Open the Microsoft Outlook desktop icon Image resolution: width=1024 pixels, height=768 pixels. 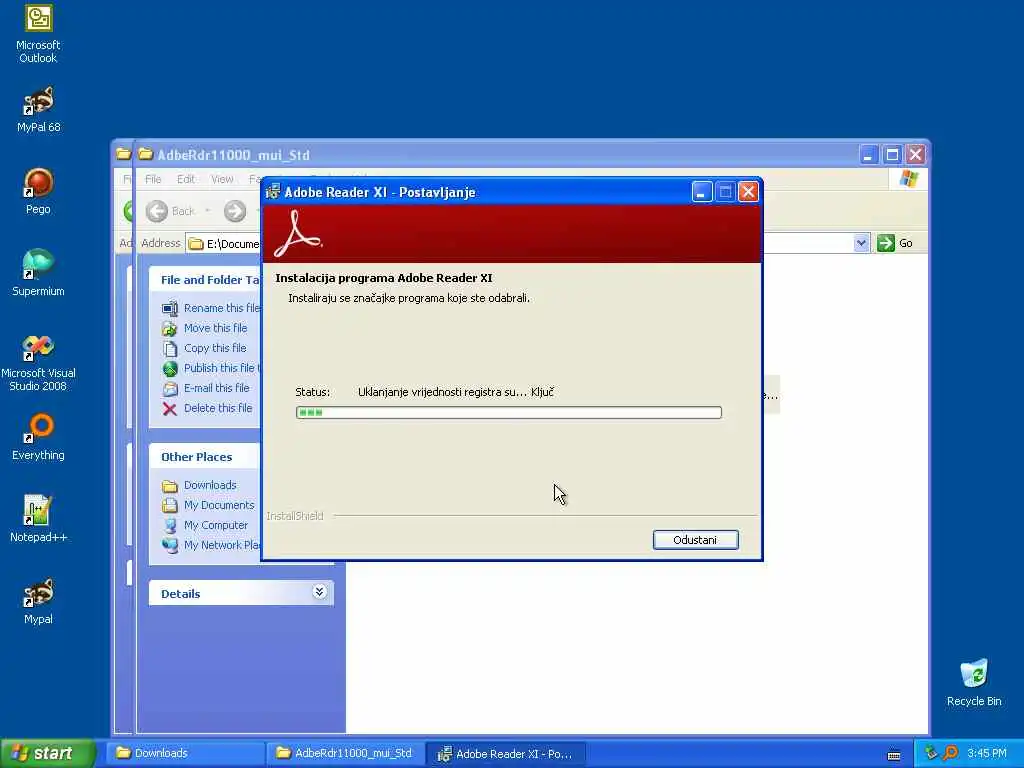pyautogui.click(x=38, y=34)
